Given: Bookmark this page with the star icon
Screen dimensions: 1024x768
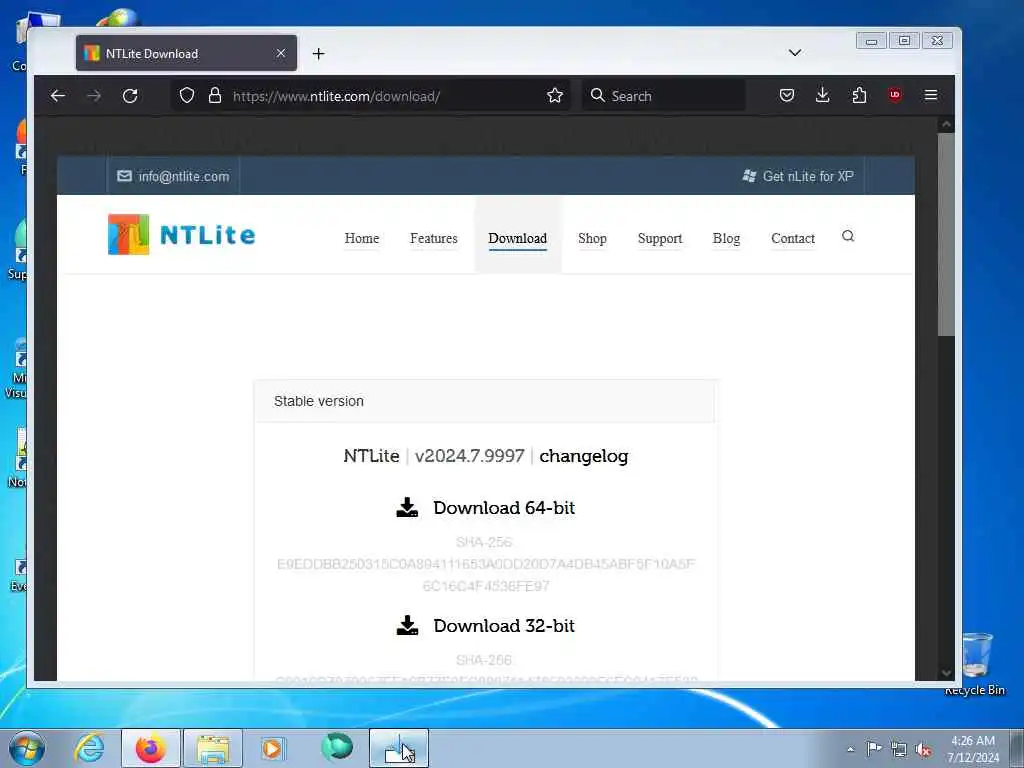Looking at the screenshot, I should [x=555, y=96].
